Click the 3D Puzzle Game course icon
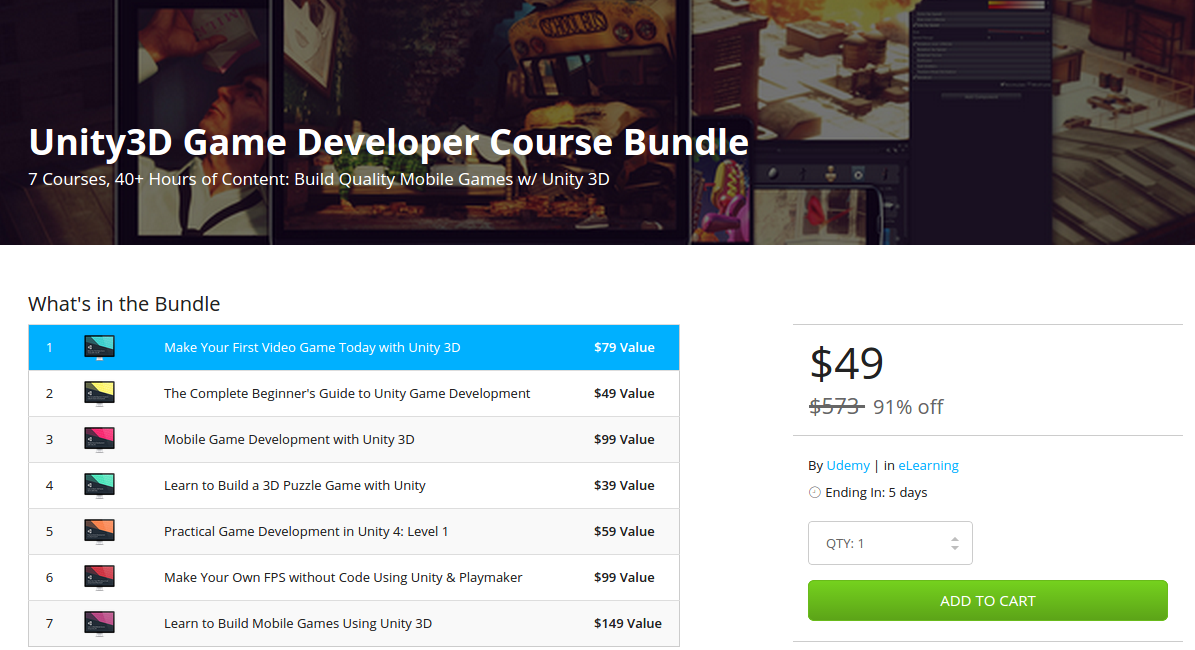Image resolution: width=1195 pixels, height=650 pixels. pos(99,486)
